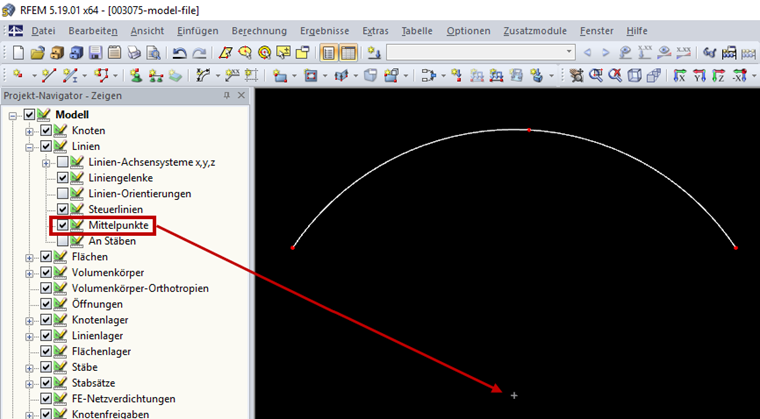The image size is (760, 419).
Task: Open the Hilfe menu
Action: click(637, 31)
